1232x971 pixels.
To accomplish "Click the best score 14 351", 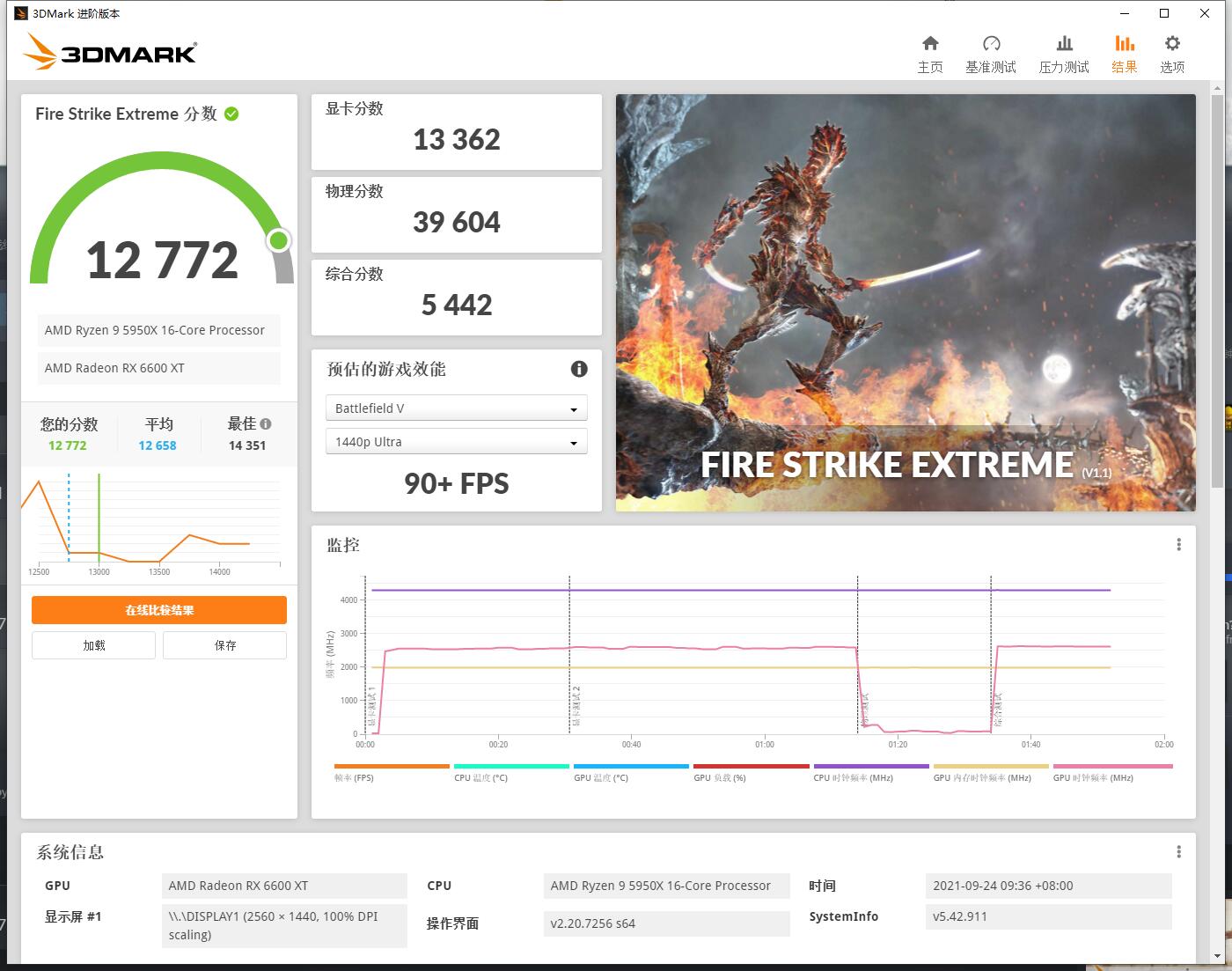I will pyautogui.click(x=247, y=445).
